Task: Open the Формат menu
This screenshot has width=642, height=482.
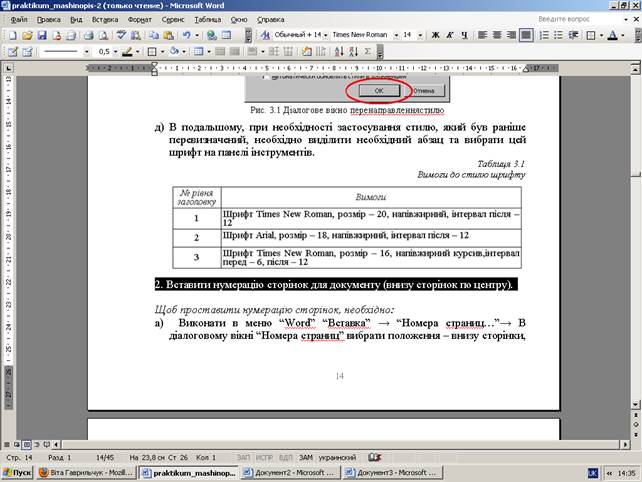Action: [140, 19]
